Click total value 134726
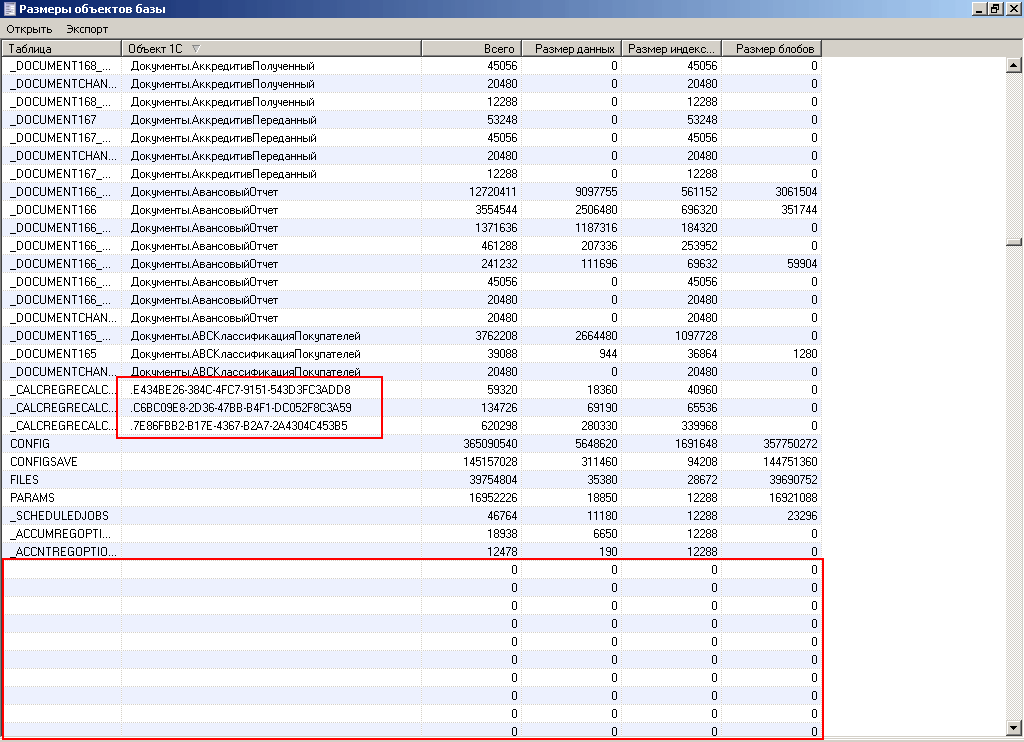 [x=499, y=408]
